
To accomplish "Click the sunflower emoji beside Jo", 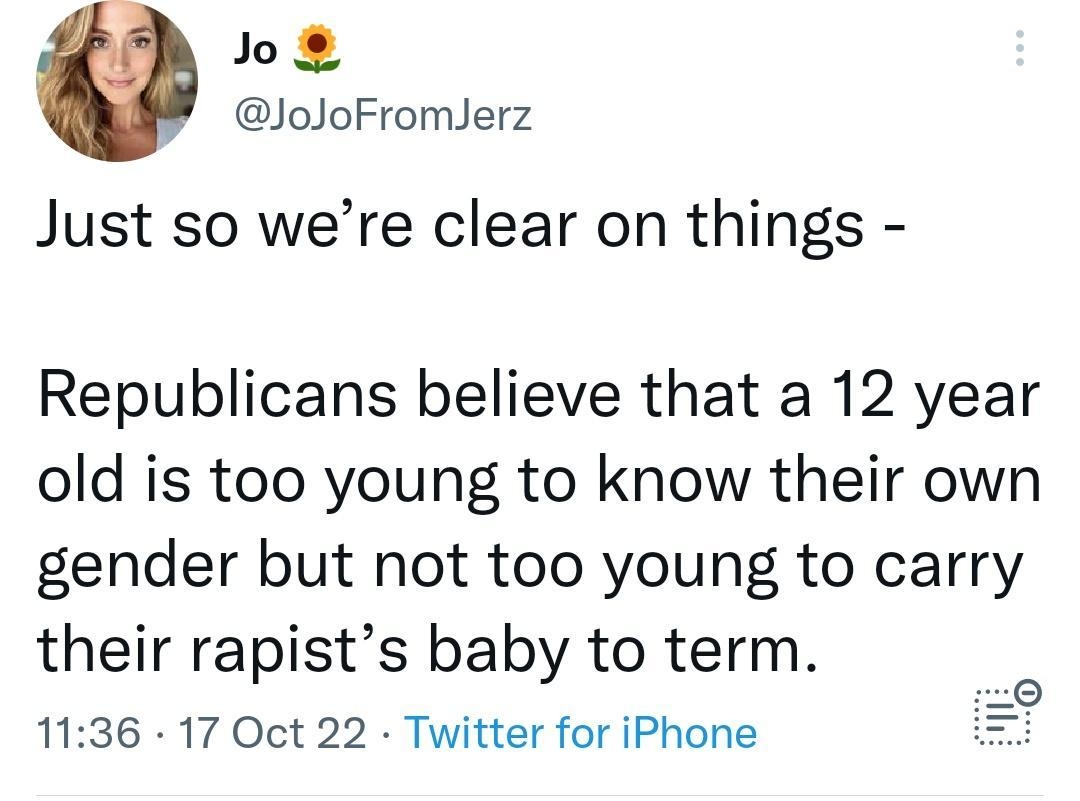I will click(314, 49).
